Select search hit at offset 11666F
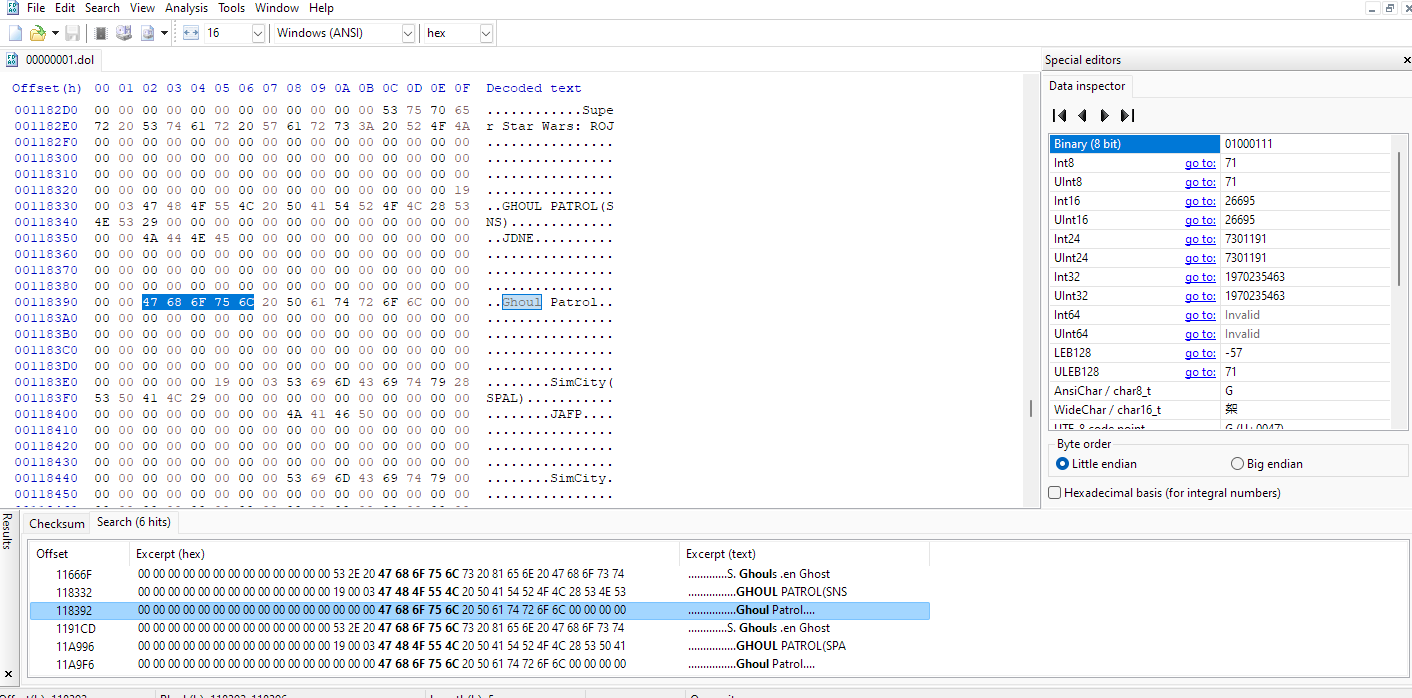This screenshot has height=698, width=1412. tap(480, 574)
